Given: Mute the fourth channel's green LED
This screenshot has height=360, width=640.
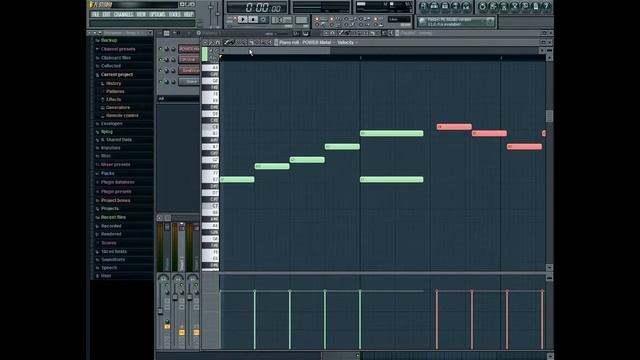Looking at the screenshot, I should (160, 82).
